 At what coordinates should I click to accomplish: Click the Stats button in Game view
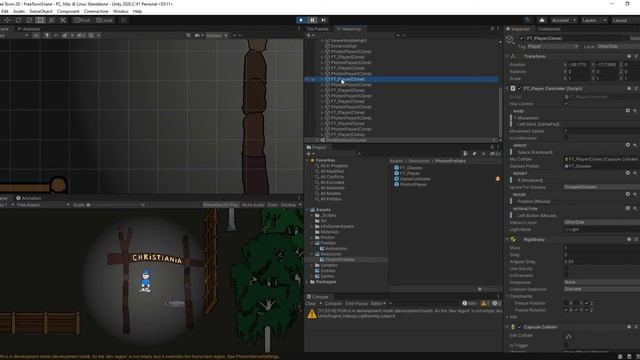[272, 205]
